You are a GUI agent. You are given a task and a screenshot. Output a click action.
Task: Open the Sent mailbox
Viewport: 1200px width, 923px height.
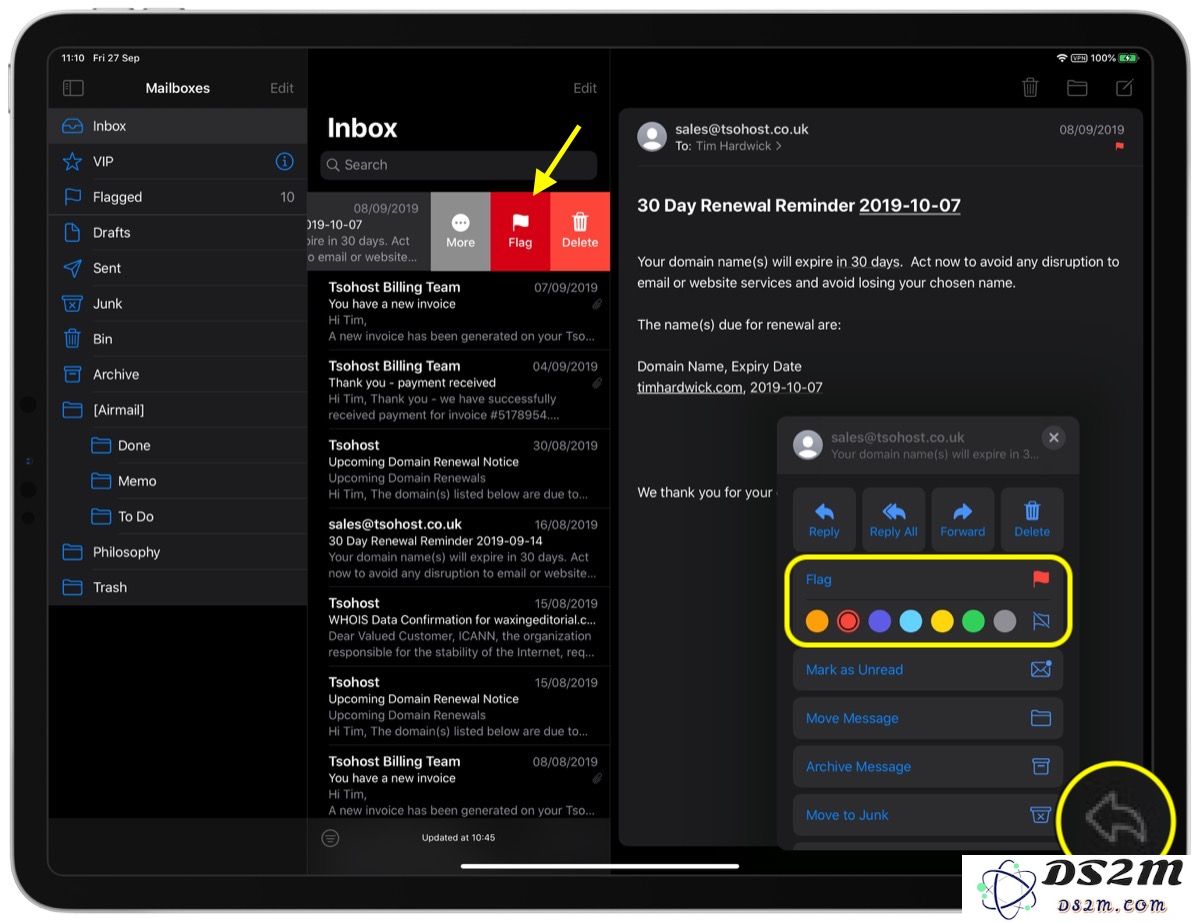pos(178,268)
